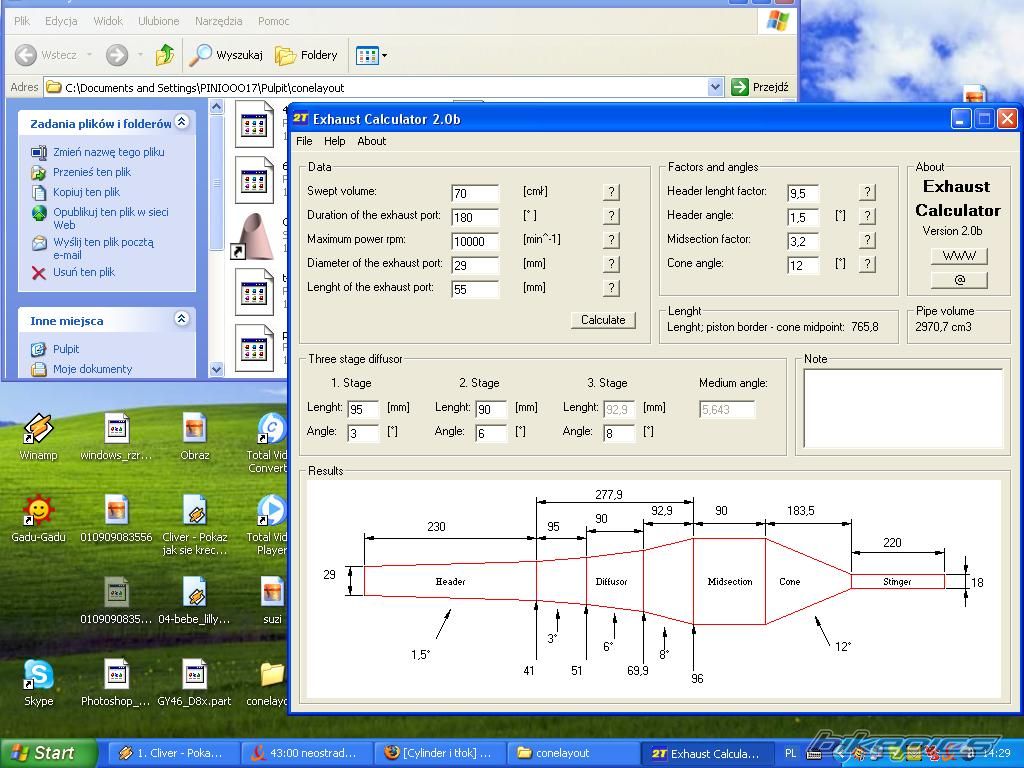Open the Winamp desktop shortcut

click(38, 436)
